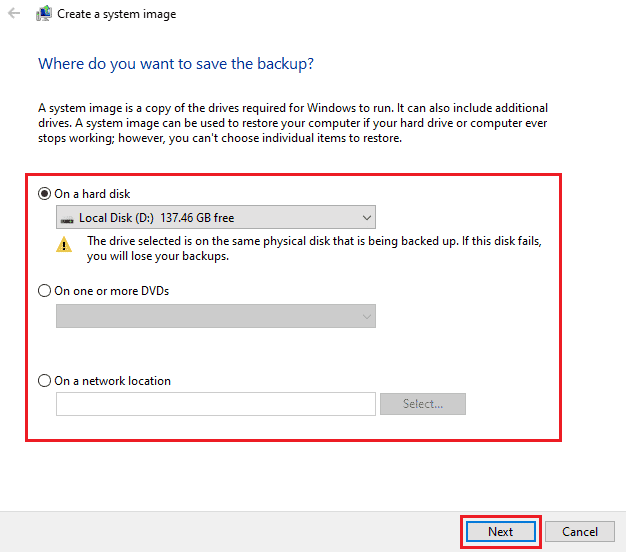Expand the hard disk dropdown arrow
Viewport: 627px width, 552px height.
coord(366,218)
